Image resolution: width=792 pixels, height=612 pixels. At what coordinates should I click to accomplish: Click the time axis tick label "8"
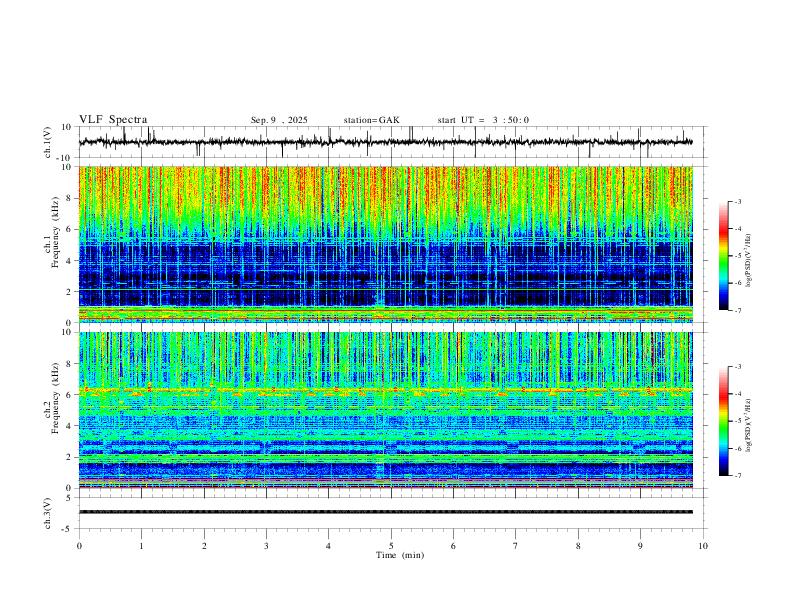click(x=578, y=546)
